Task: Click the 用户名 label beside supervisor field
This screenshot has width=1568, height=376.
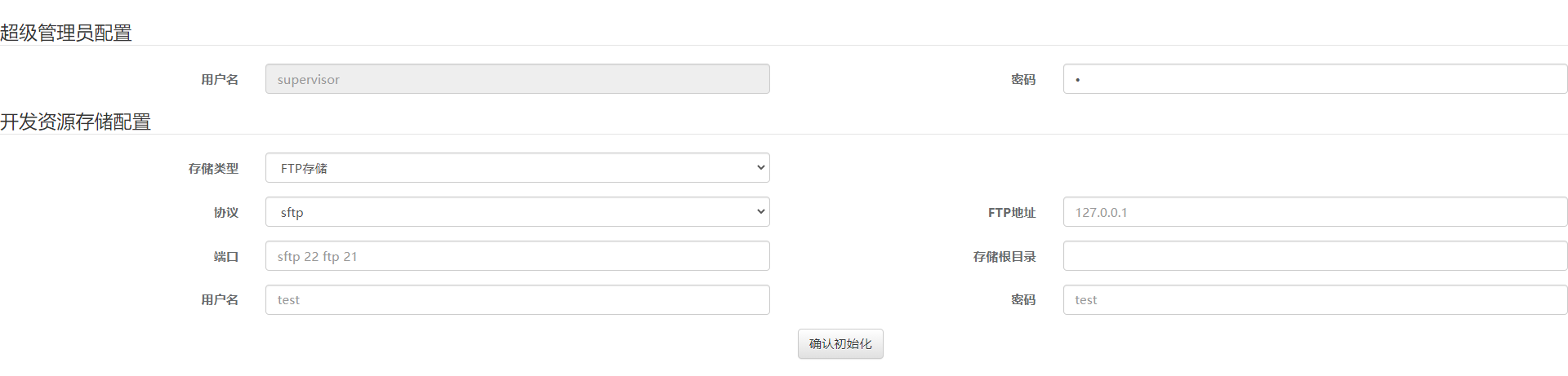Action: pos(220,79)
